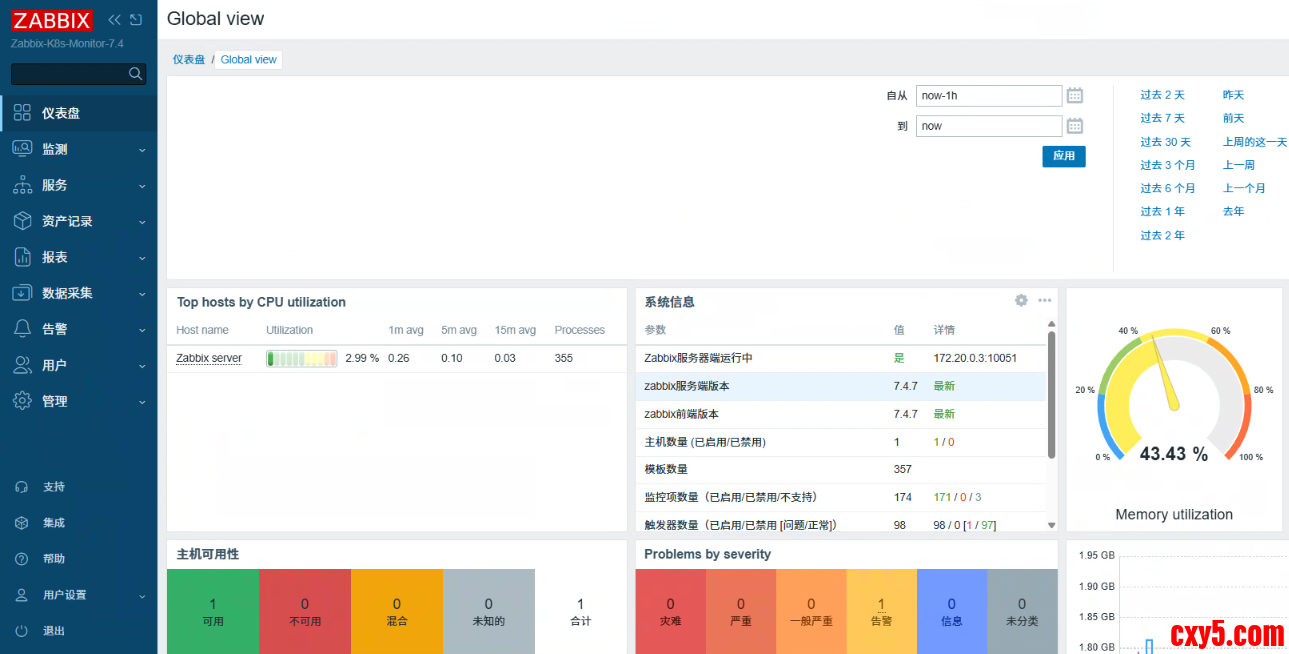The width and height of the screenshot is (1289, 654).
Task: Click the 退出 logout icon
Action: (22, 631)
